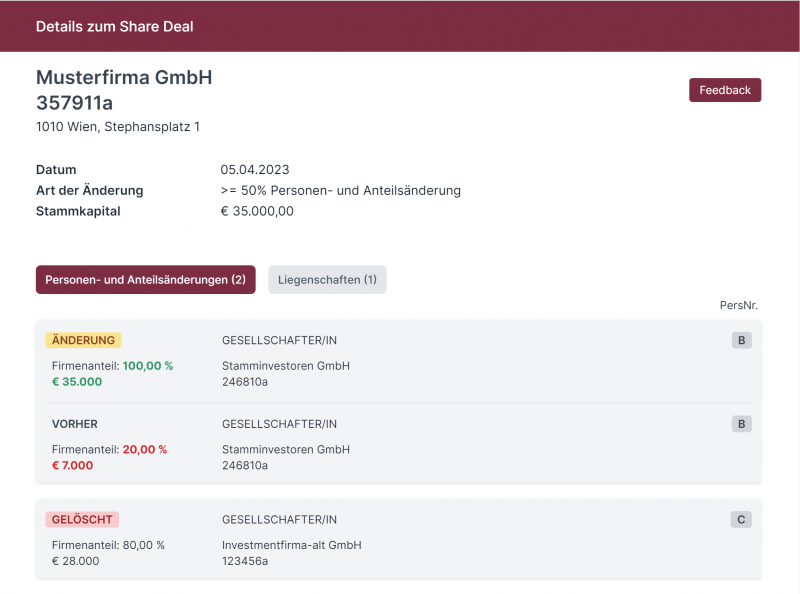Click the person number 123456a
The height and width of the screenshot is (594, 800).
(245, 561)
